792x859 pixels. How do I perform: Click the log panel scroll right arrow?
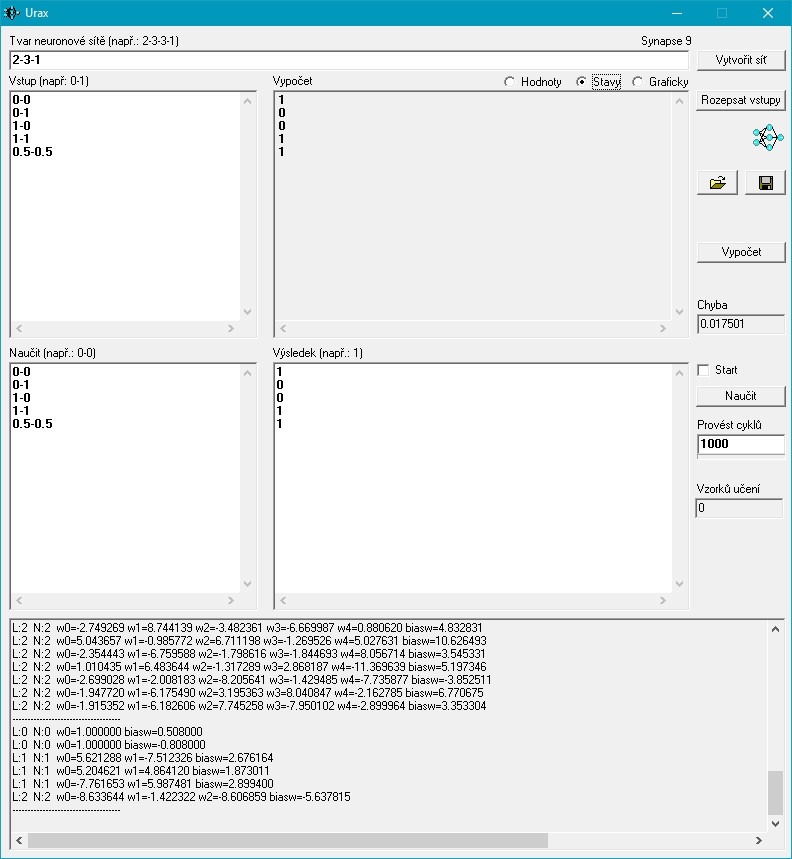point(759,840)
